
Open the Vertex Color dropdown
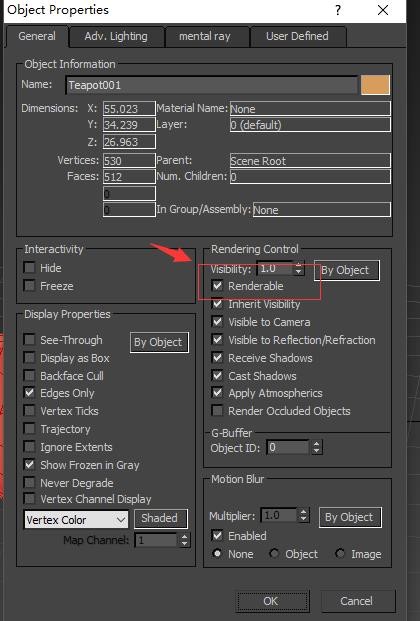coord(76,520)
